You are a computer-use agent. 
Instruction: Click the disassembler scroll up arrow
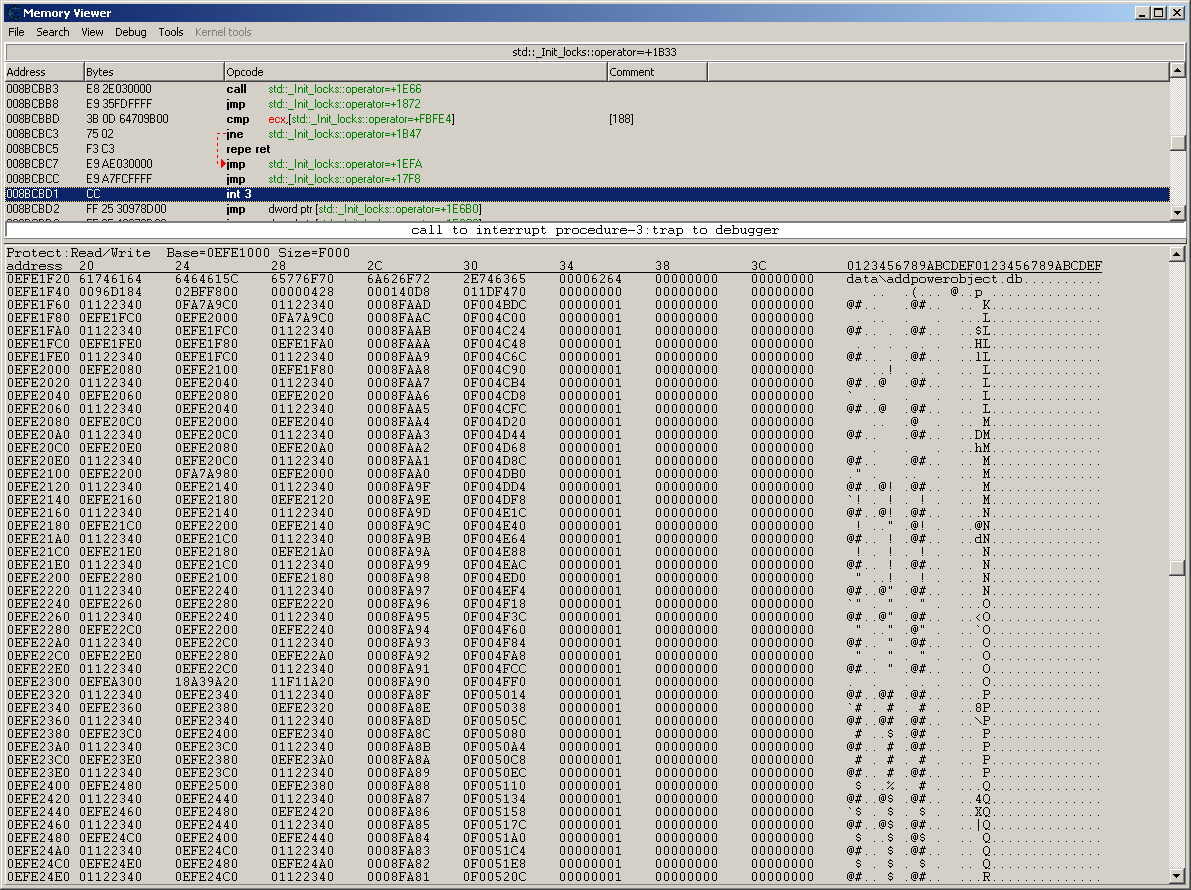click(1177, 71)
